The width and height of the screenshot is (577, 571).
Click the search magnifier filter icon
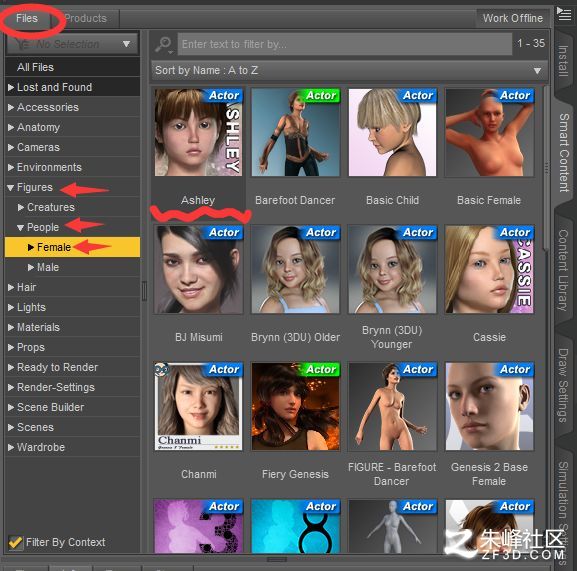[x=163, y=45]
